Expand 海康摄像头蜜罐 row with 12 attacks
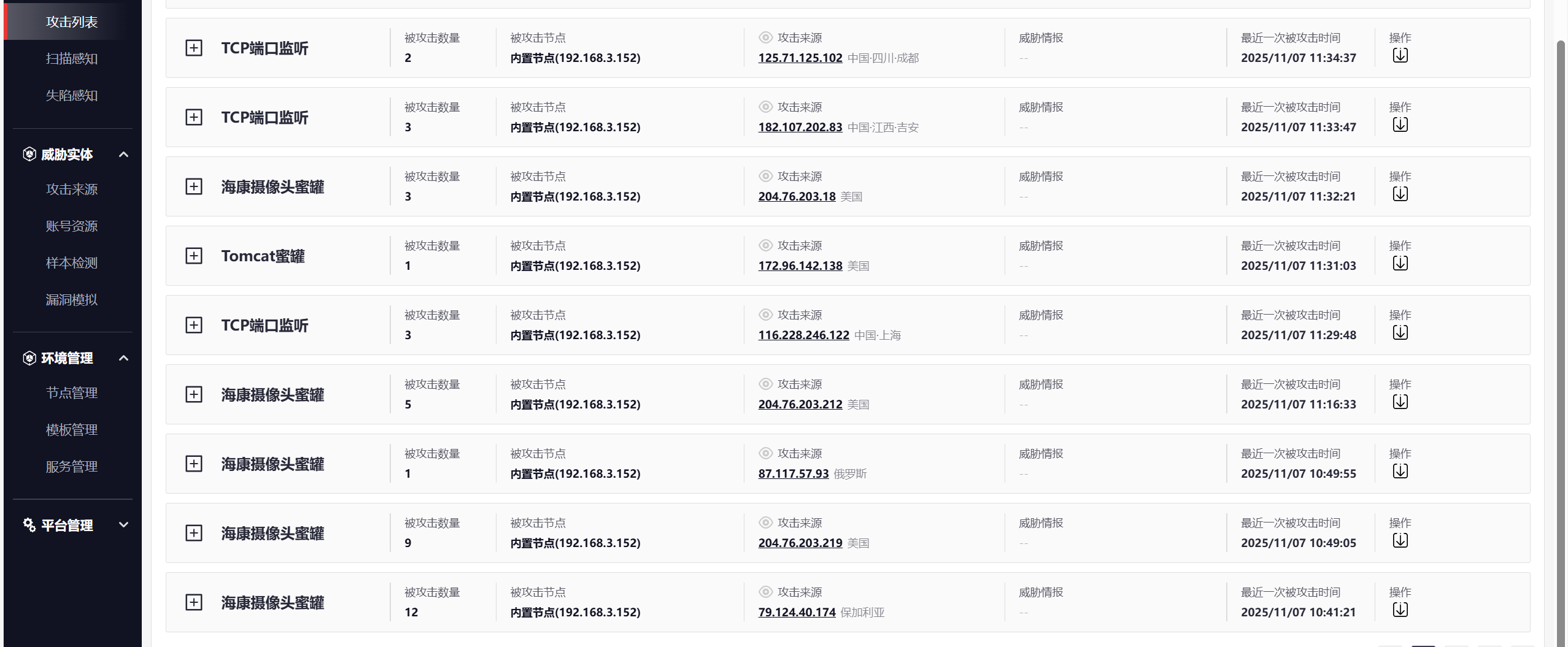1568x647 pixels. click(x=194, y=602)
